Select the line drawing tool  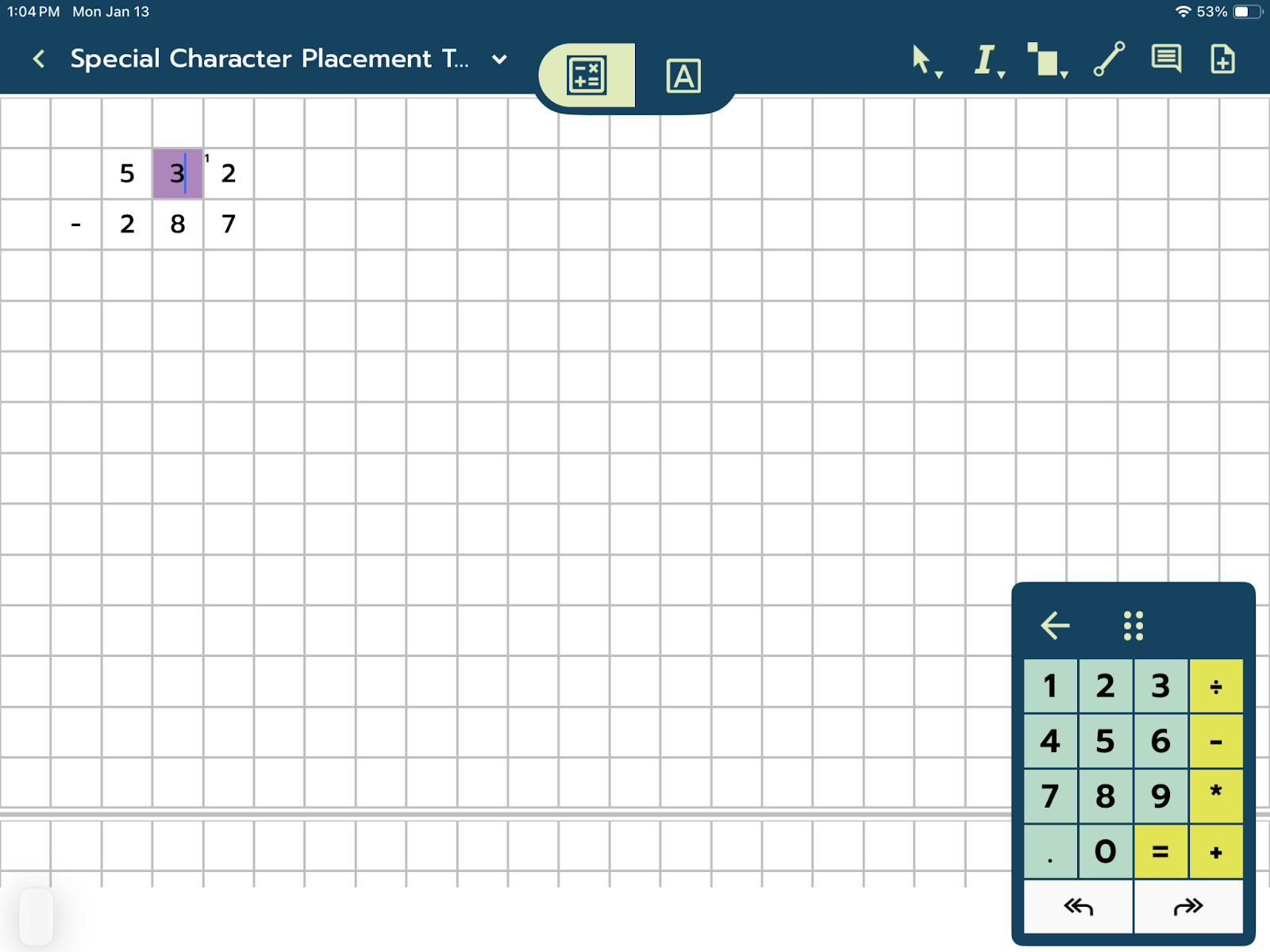click(x=1109, y=59)
